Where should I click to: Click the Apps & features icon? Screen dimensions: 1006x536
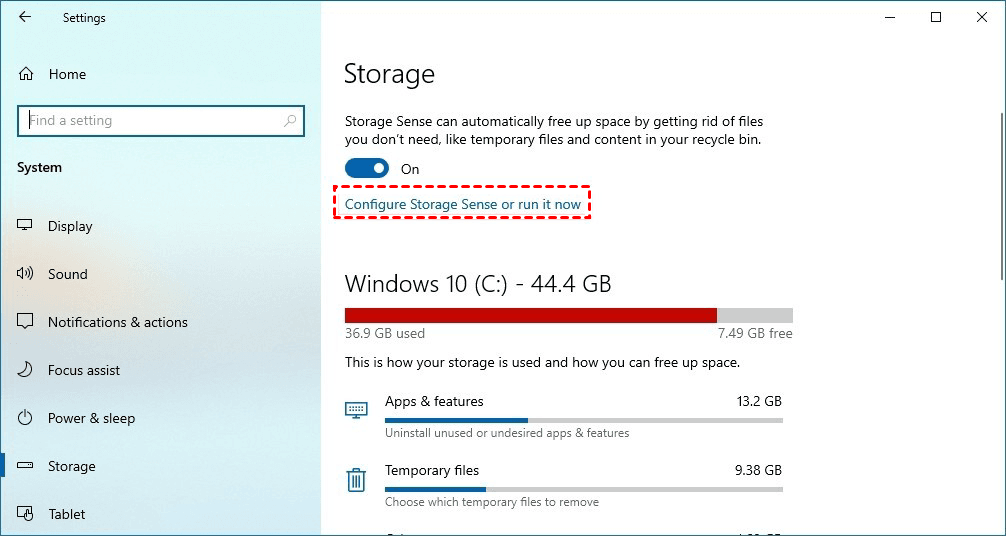point(356,410)
